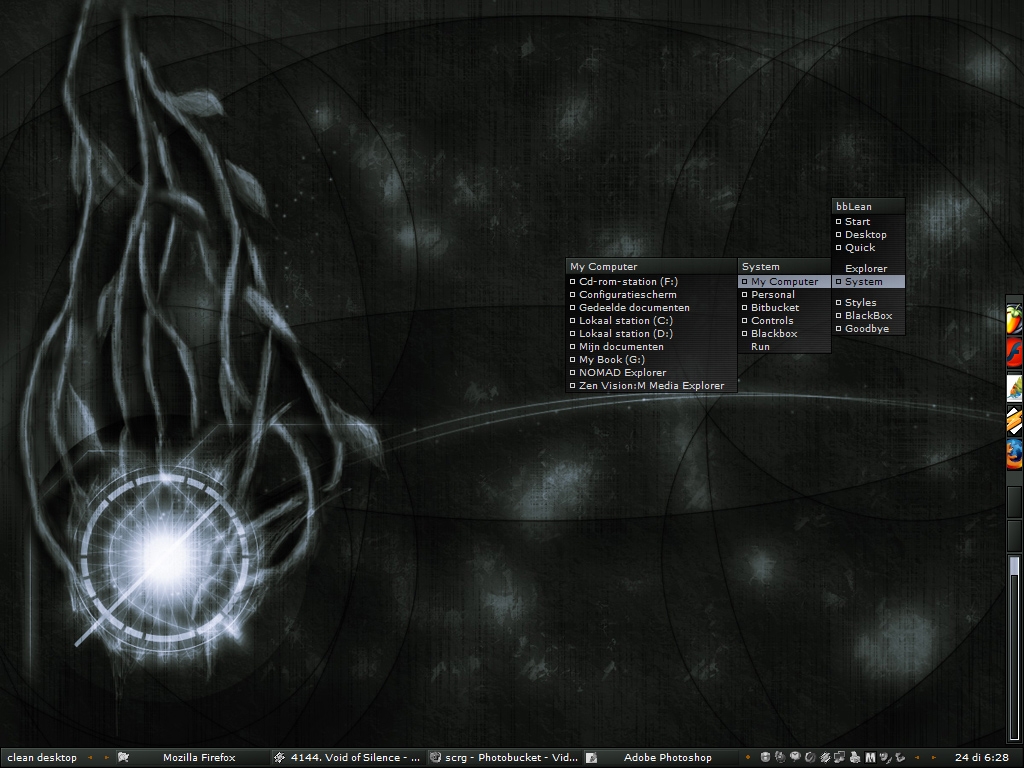Screen dimensions: 1024x768
Task: Click the 24 di 6:28 clock
Action: (x=982, y=758)
